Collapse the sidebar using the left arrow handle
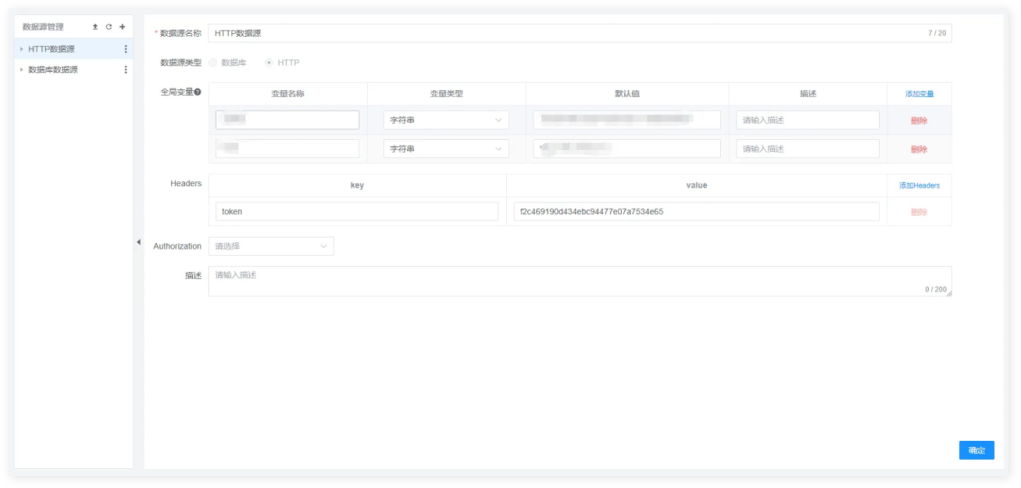The width and height of the screenshot is (1021, 488). [138, 242]
